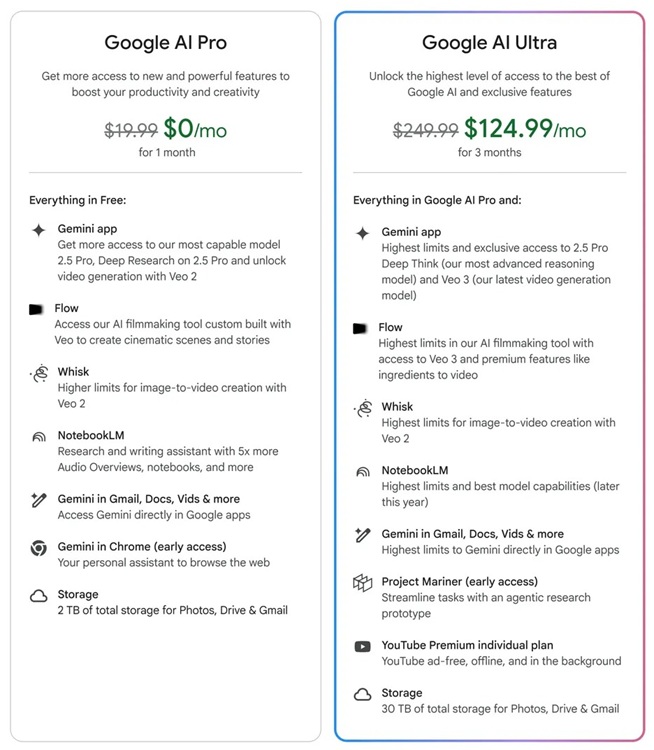Click the Google AI Pro heading
This screenshot has width=654, height=750.
(165, 43)
